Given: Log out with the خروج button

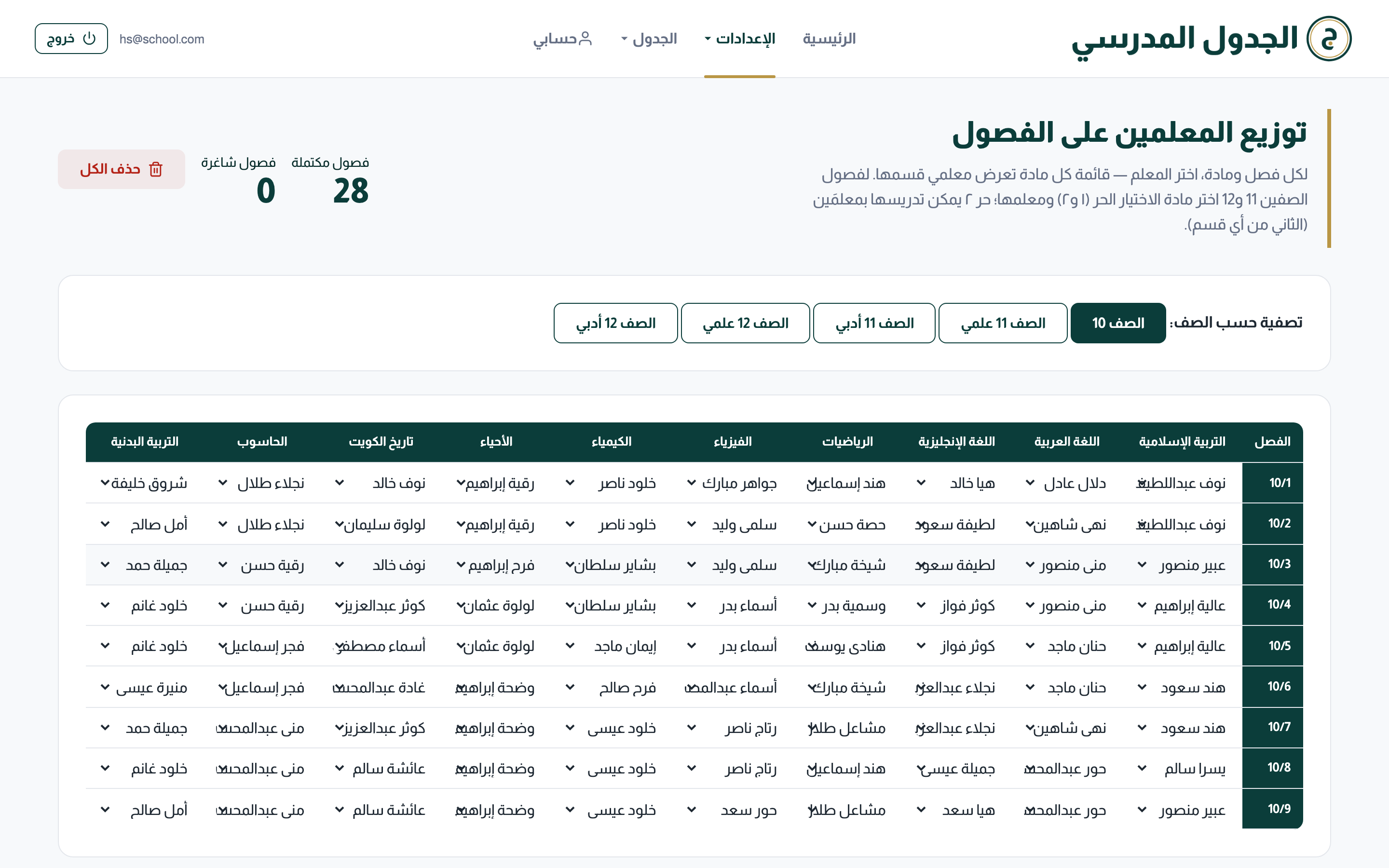Looking at the screenshot, I should pos(71,39).
